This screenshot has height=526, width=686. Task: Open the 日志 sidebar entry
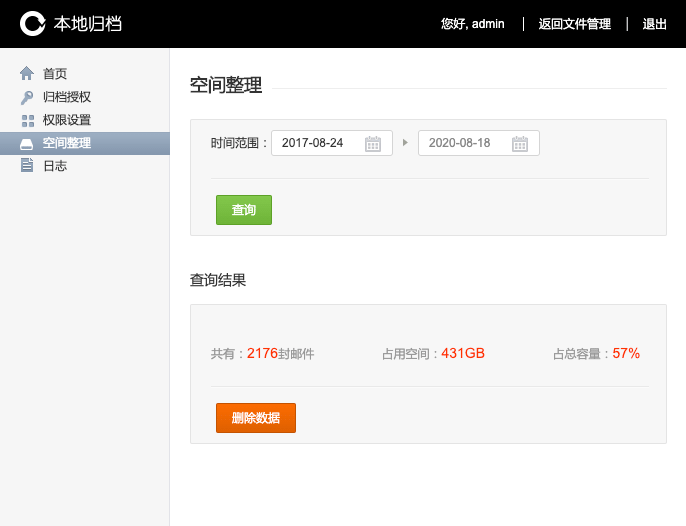point(55,166)
